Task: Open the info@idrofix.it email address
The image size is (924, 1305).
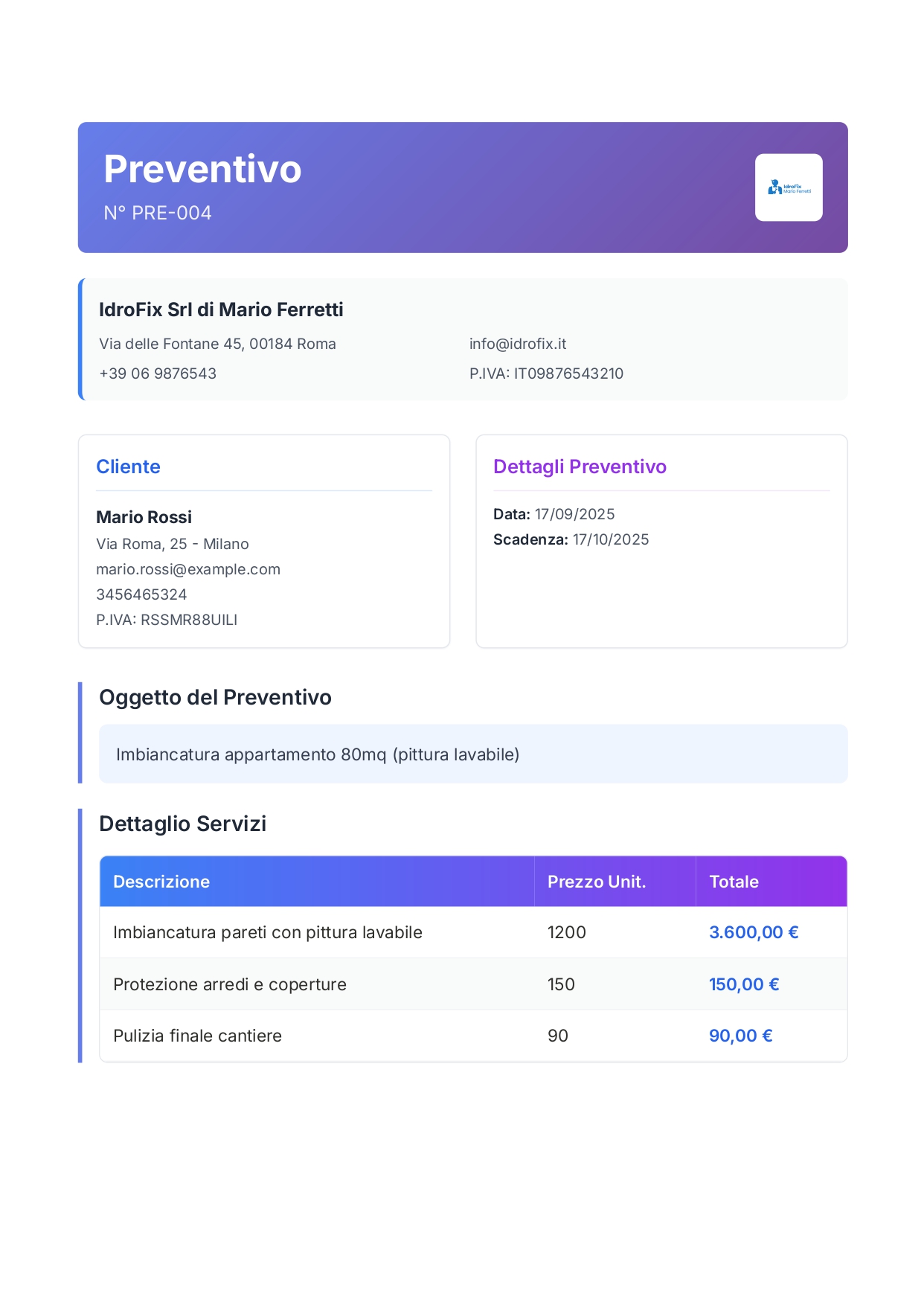Action: pyautogui.click(x=517, y=344)
